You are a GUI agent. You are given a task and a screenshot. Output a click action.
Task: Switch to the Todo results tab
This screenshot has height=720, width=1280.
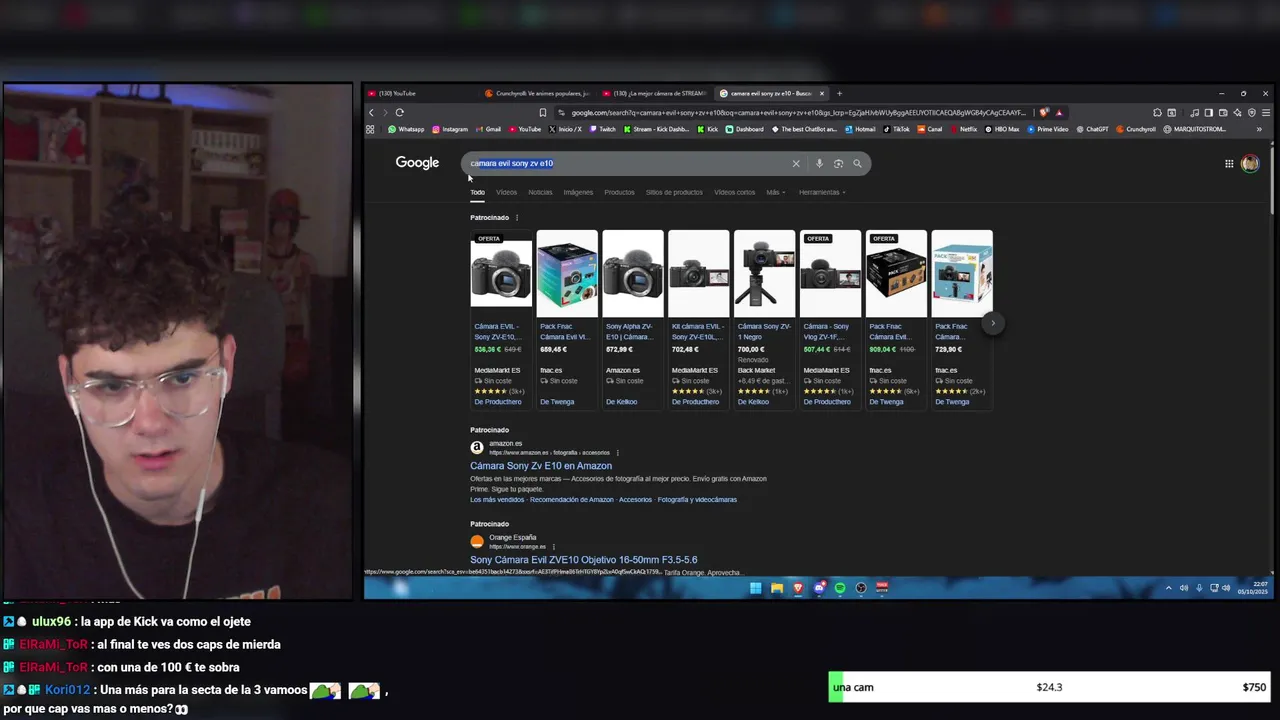(x=477, y=192)
